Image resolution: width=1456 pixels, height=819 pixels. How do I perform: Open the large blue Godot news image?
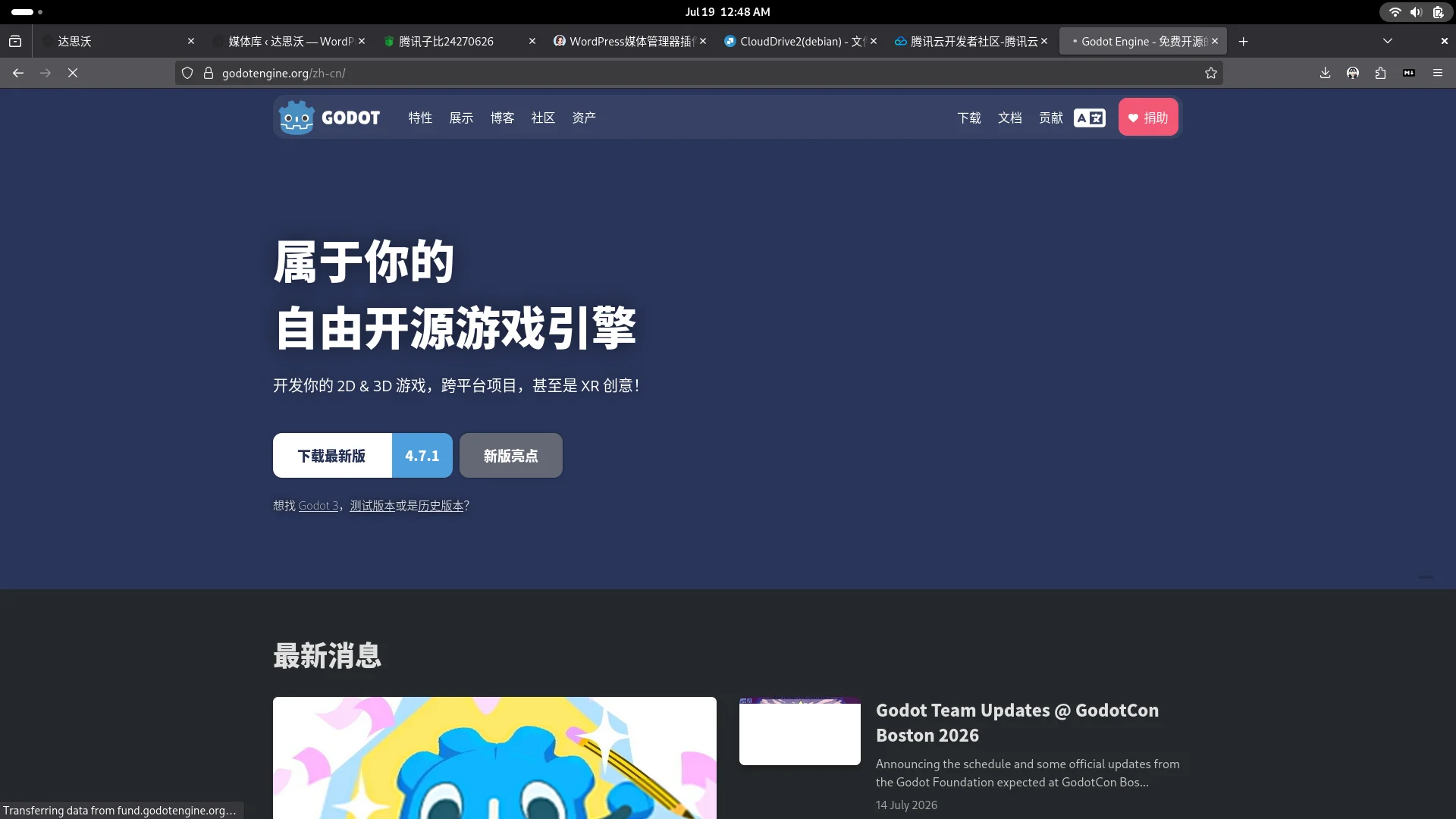point(494,758)
